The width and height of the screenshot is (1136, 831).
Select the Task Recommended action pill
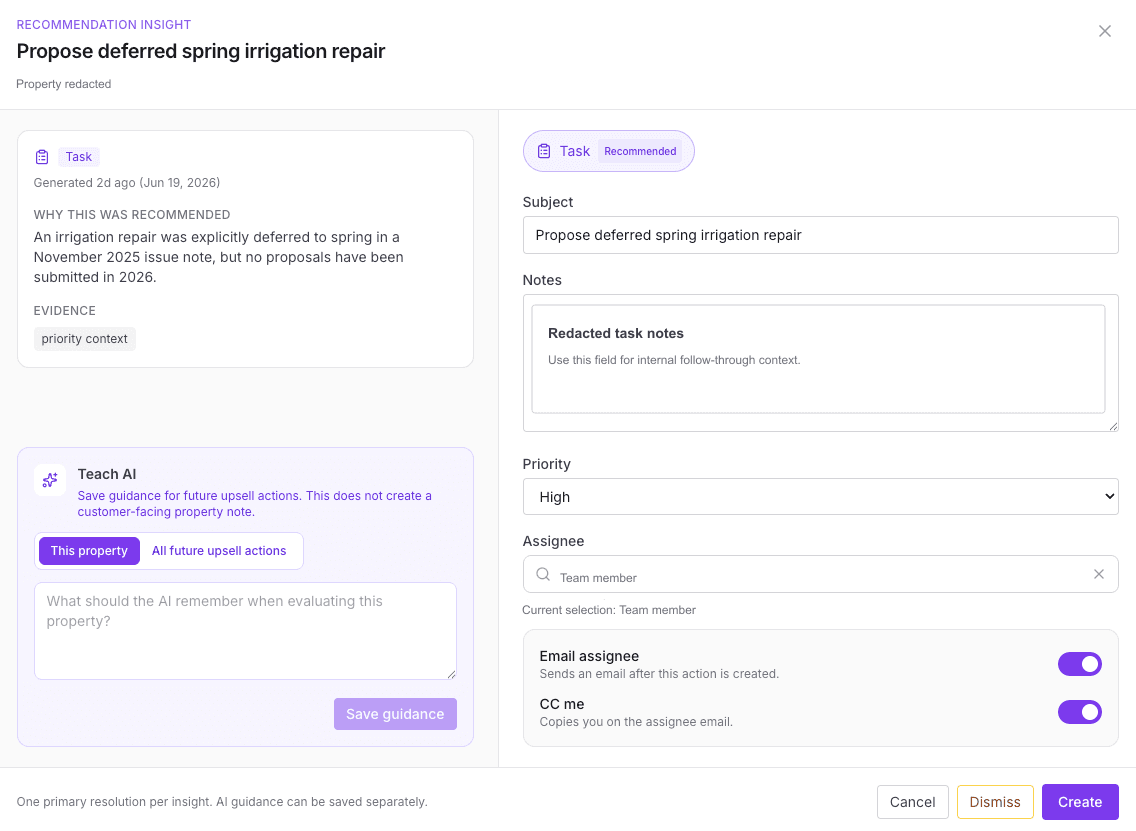[609, 151]
